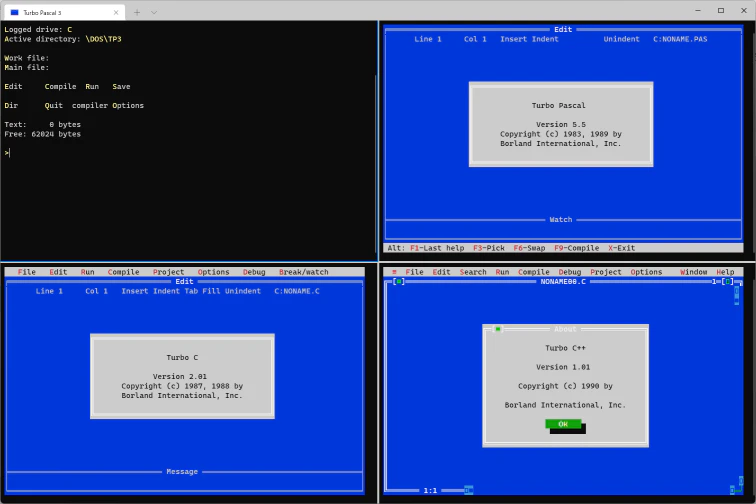The image size is (756, 504).
Task: Open Run menu in Turbo C++ menu bar
Action: [502, 272]
